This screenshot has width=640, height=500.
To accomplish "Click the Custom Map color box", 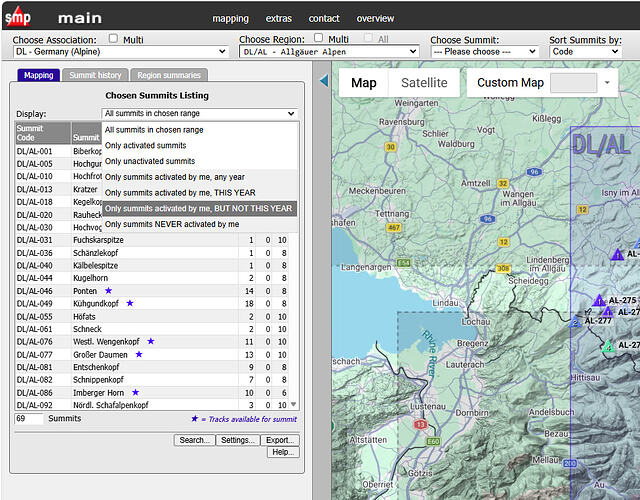I will [x=573, y=83].
